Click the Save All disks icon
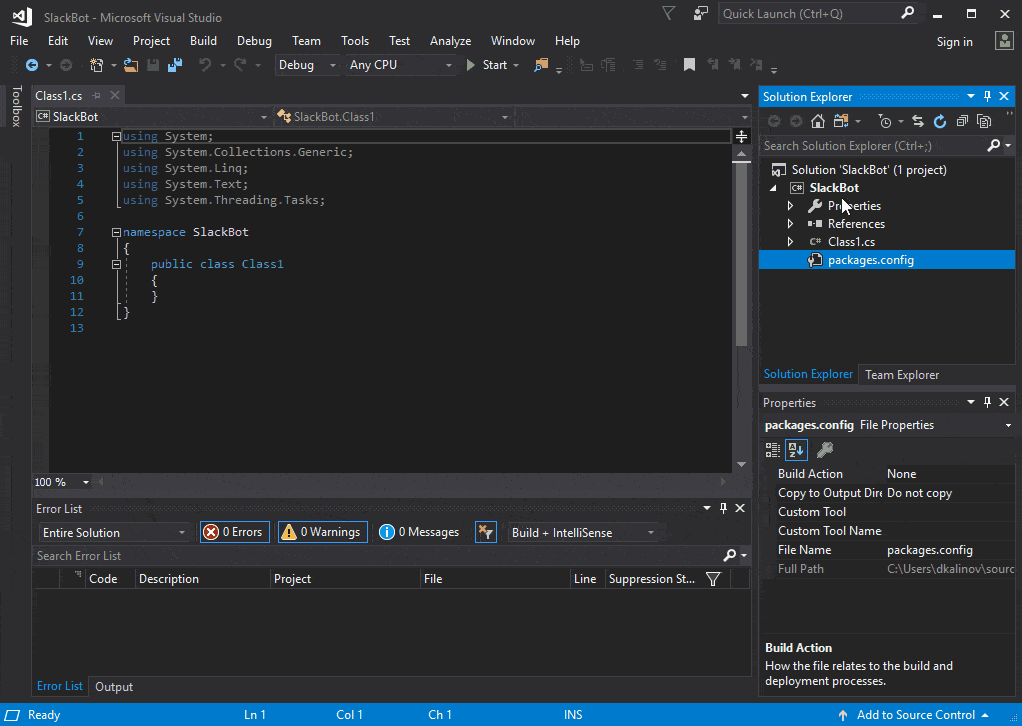The image size is (1022, 726). (175, 65)
